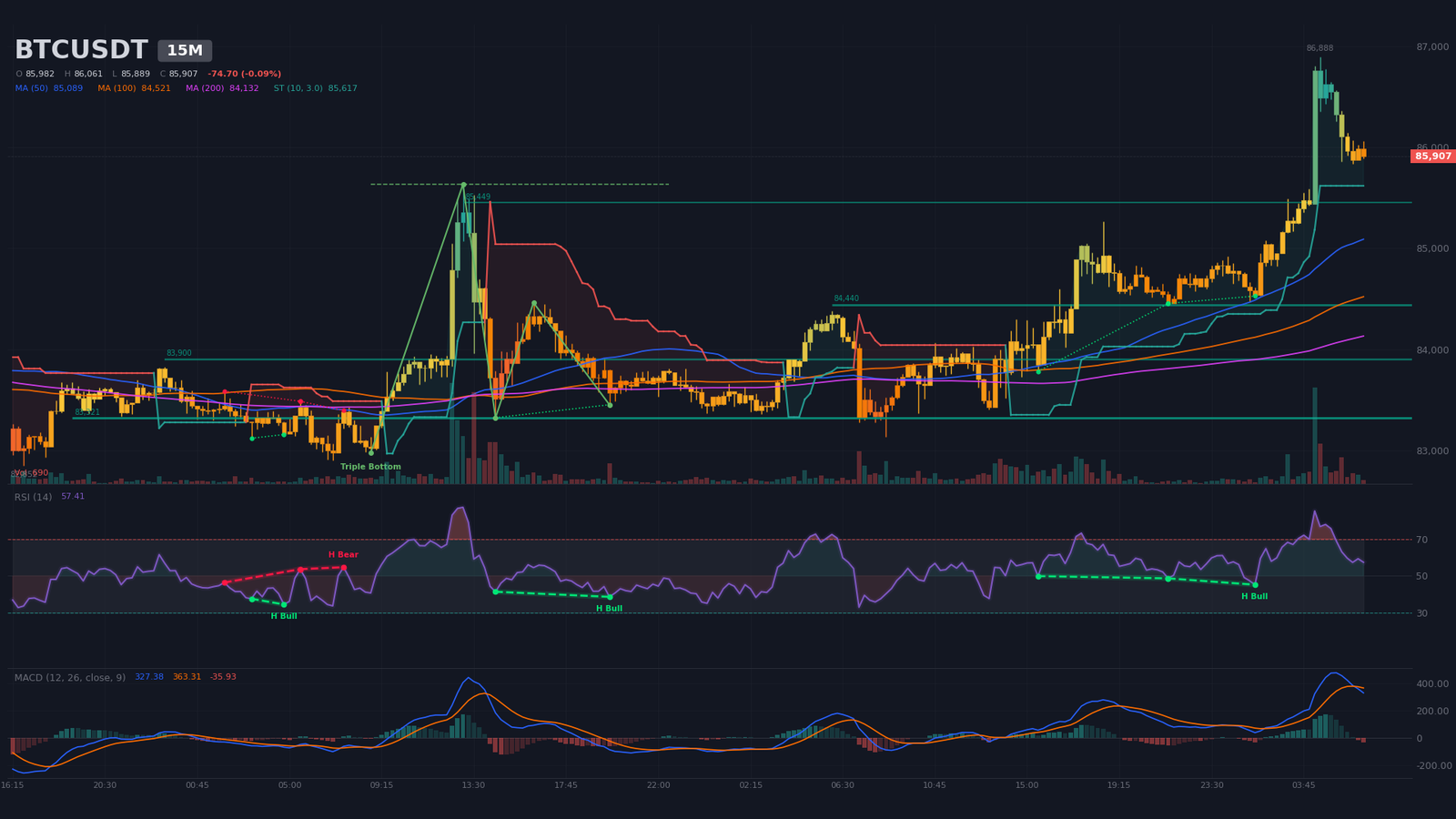The width and height of the screenshot is (1456, 819).
Task: Click the 84,440 level label
Action: click(846, 298)
